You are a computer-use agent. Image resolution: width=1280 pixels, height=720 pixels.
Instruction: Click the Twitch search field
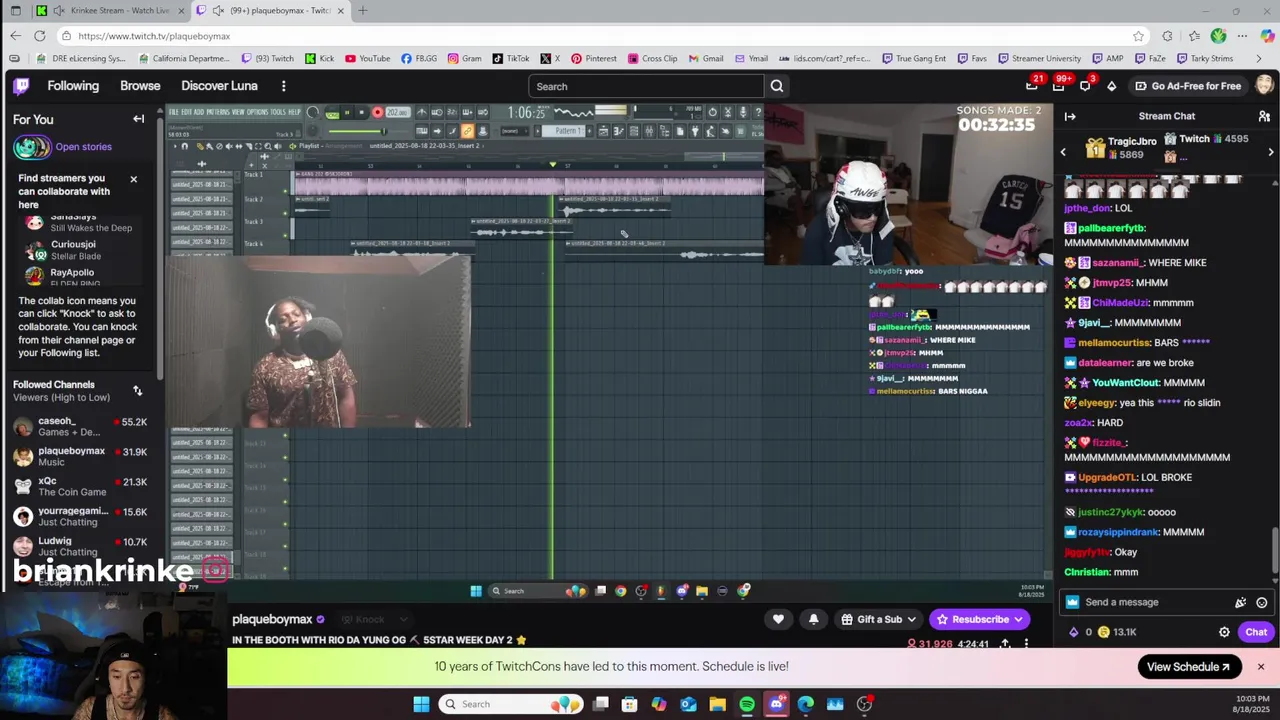tap(646, 86)
